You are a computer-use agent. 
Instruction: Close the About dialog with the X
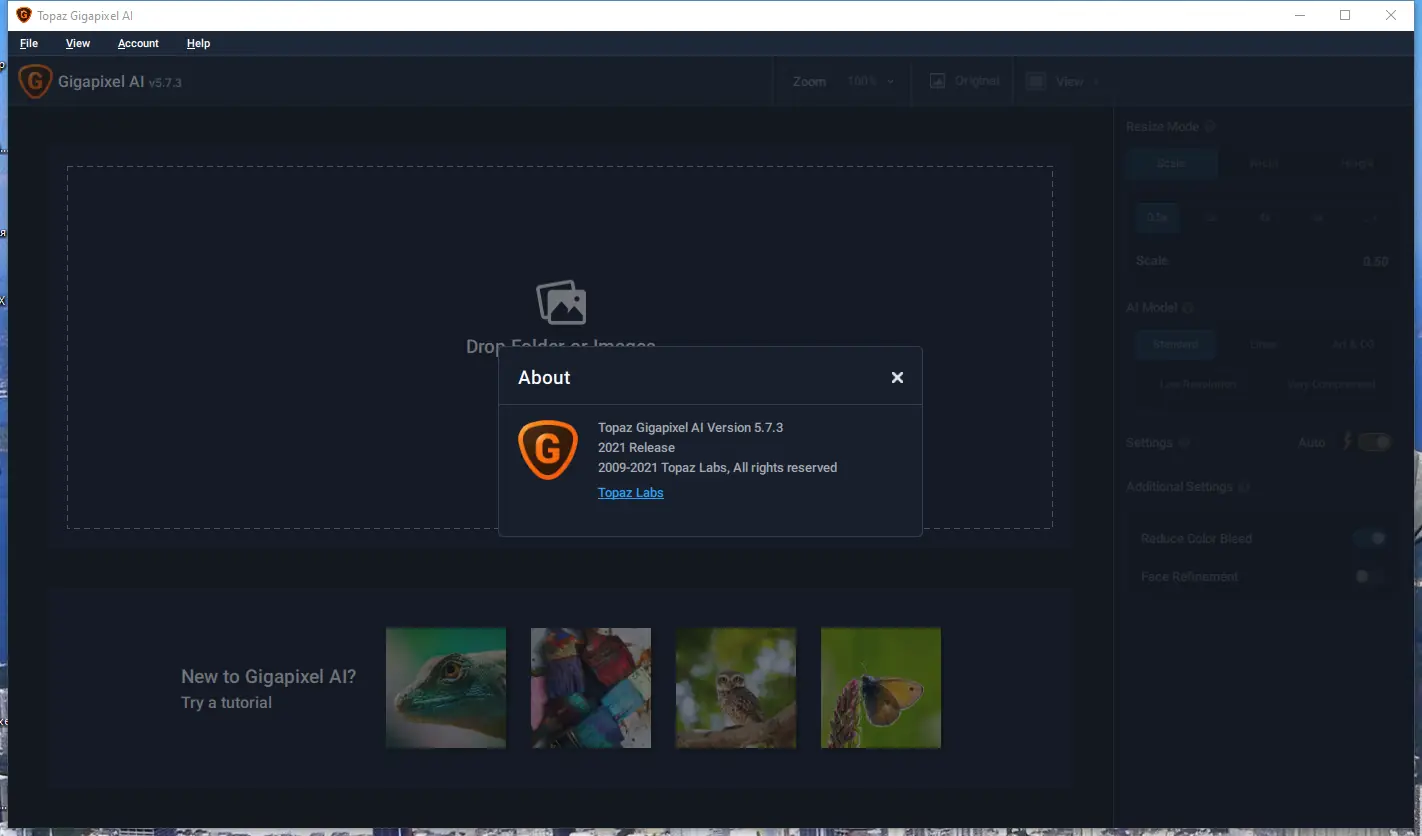click(897, 377)
